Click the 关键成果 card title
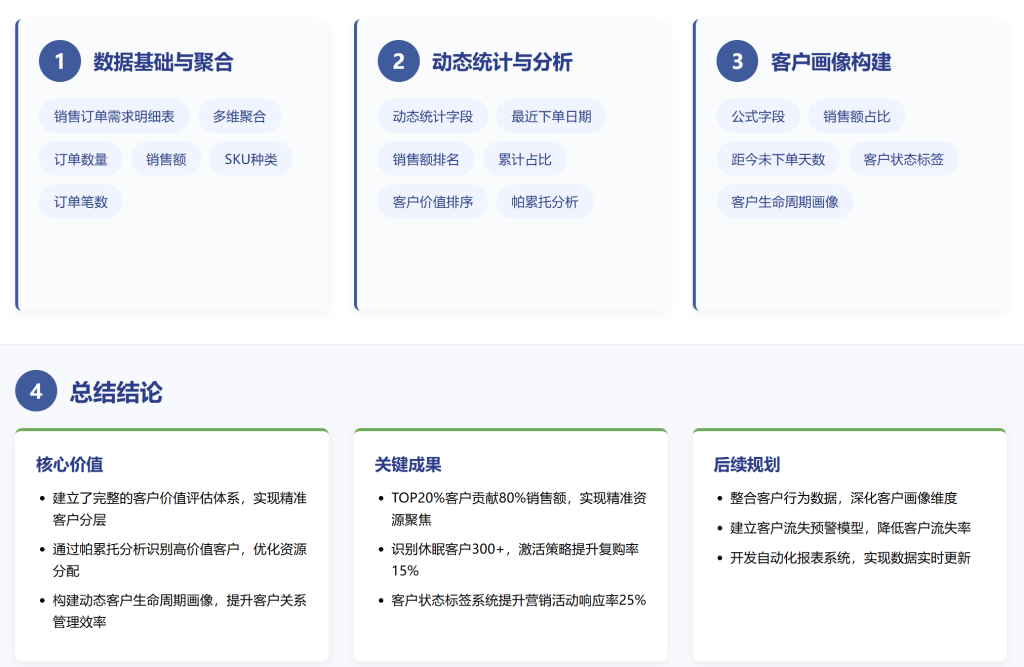 pyautogui.click(x=408, y=464)
